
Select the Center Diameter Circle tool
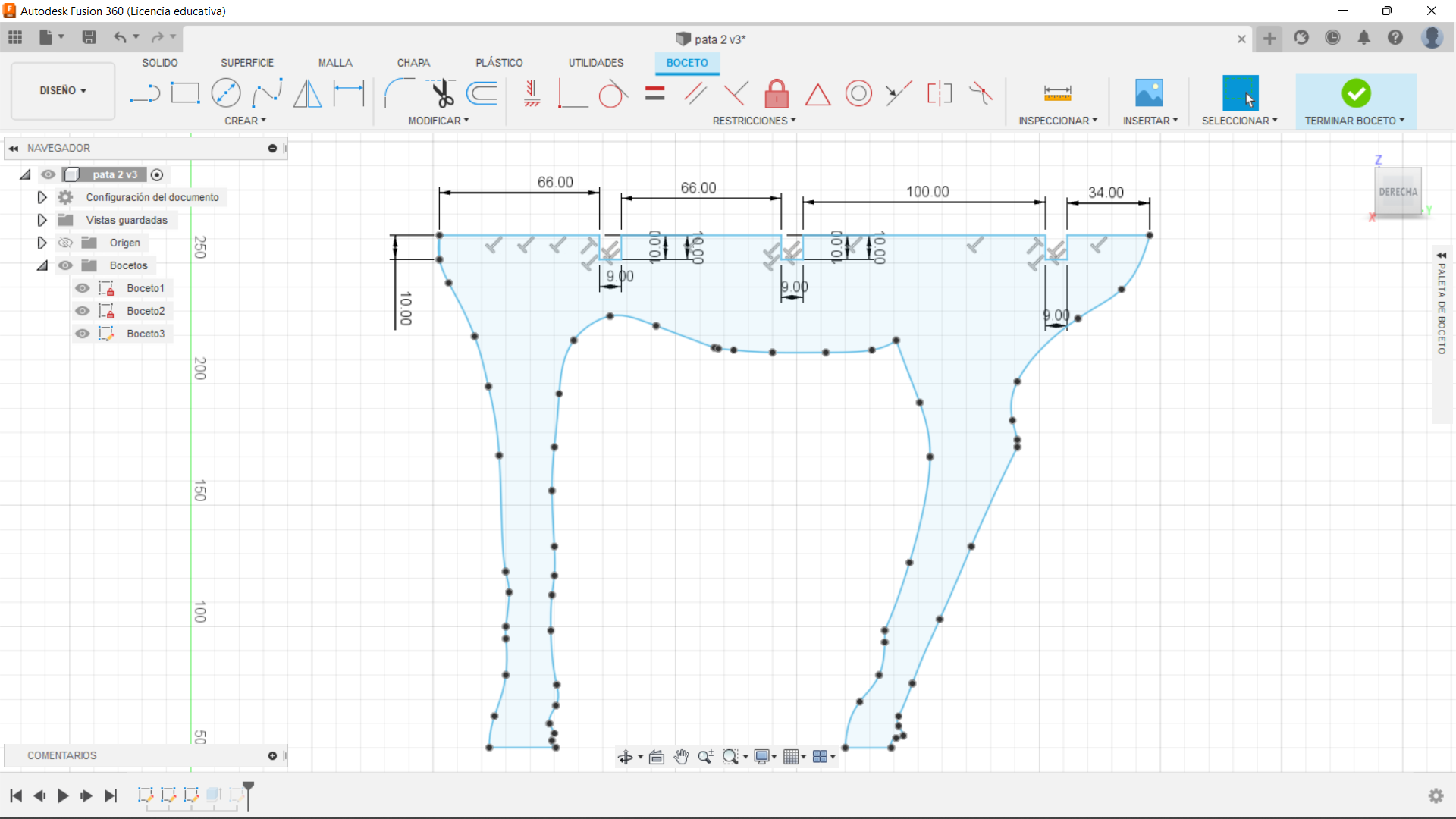[226, 93]
